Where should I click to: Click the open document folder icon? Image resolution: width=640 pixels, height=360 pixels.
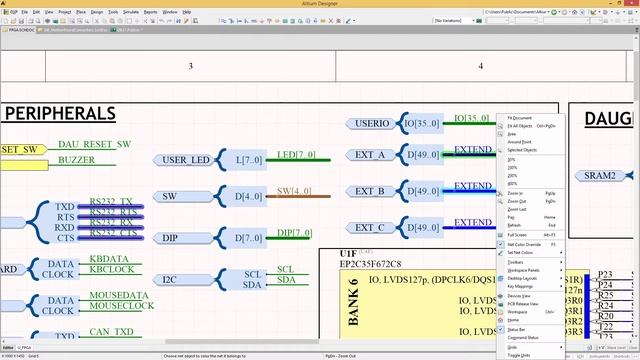tap(13, 21)
